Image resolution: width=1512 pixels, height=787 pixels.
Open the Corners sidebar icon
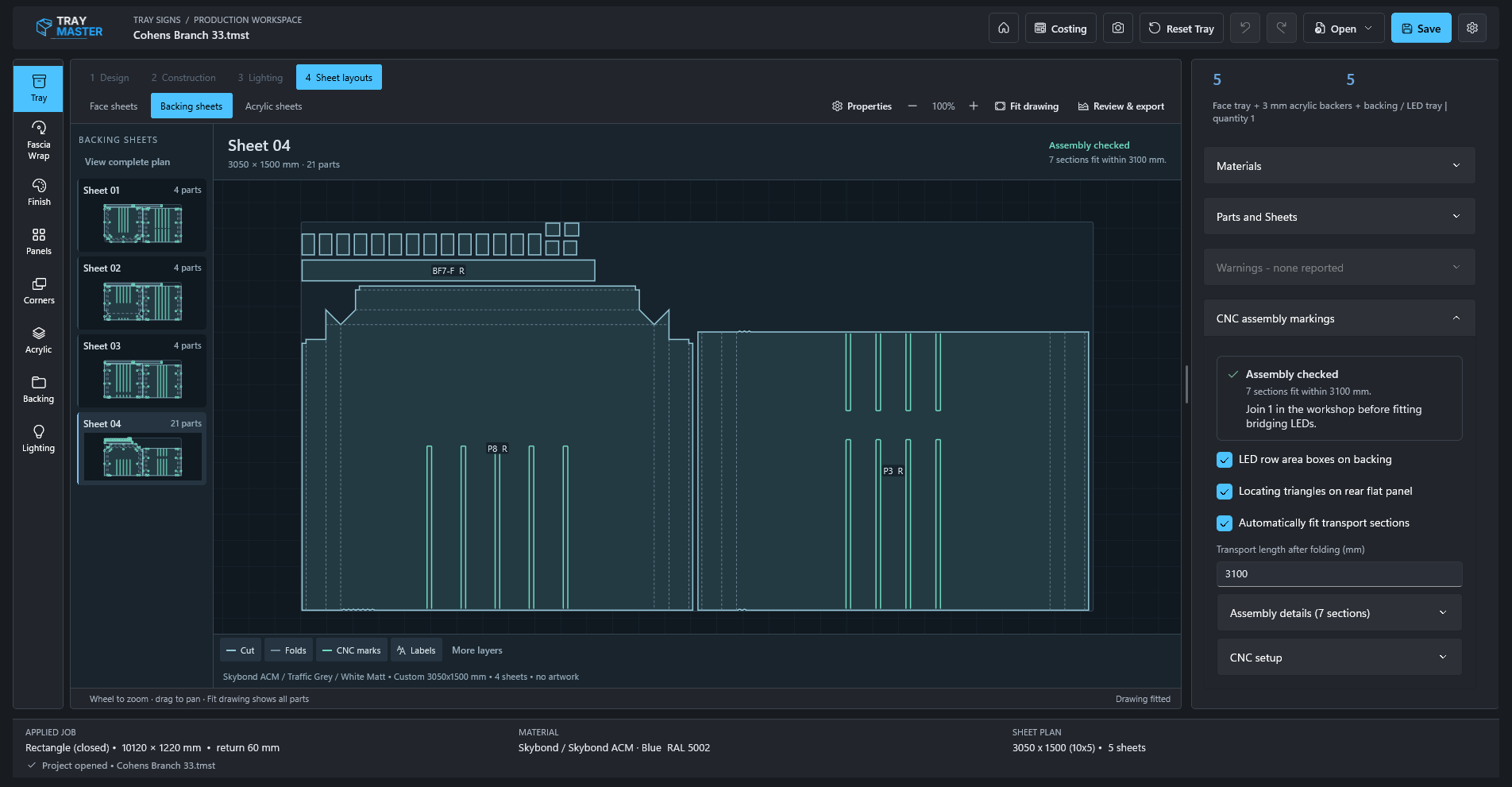click(38, 291)
